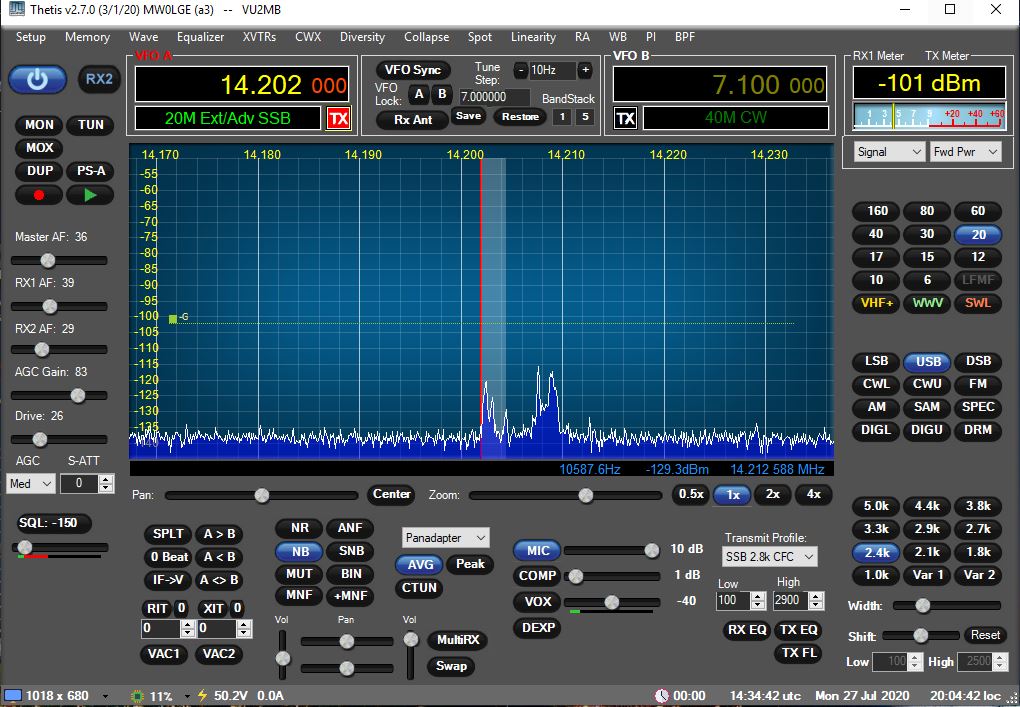The image size is (1020, 707).
Task: Toggle VFO Lock A button
Action: pos(419,95)
